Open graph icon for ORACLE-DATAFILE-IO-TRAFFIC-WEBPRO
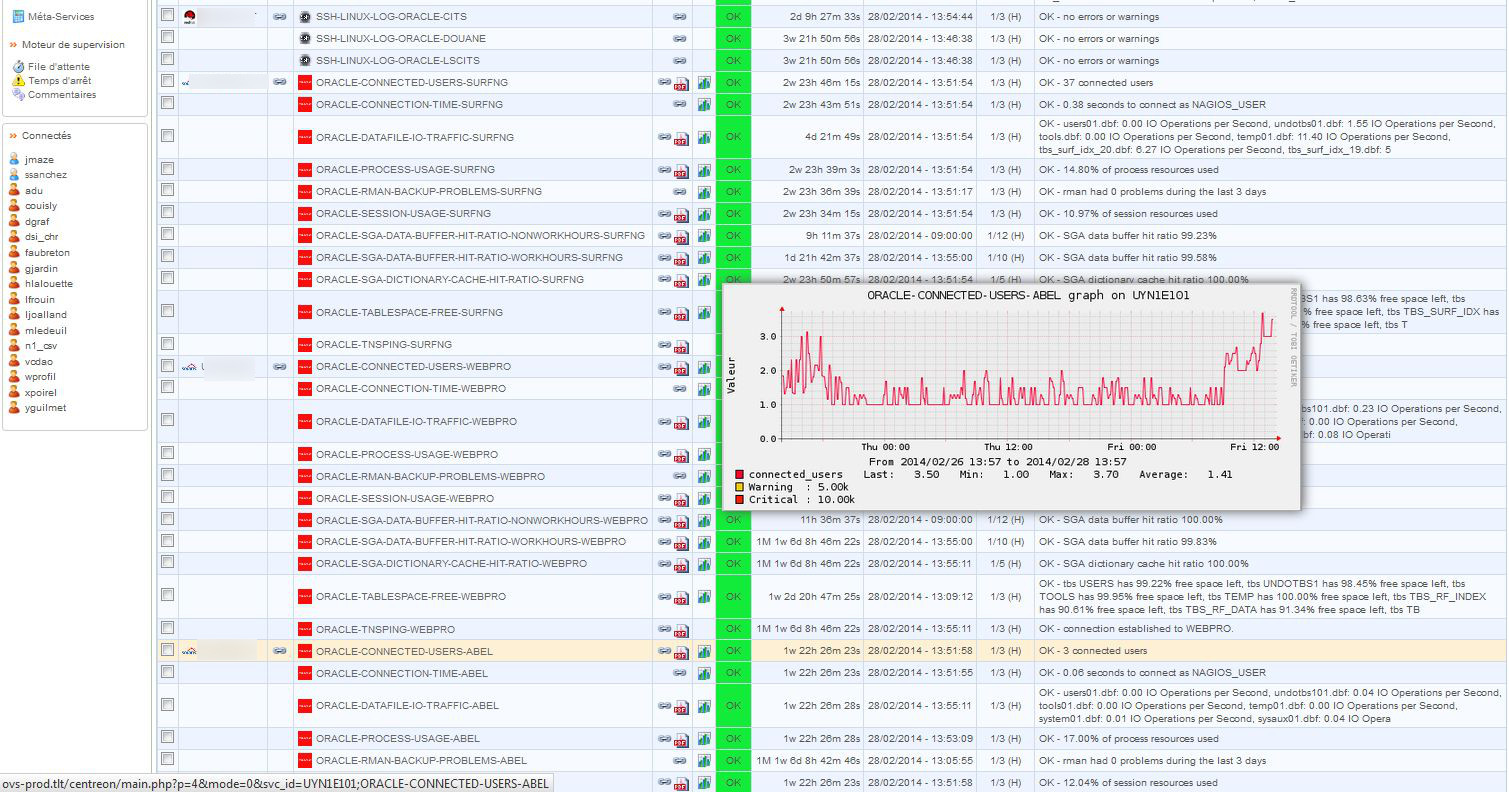1509x792 pixels. coord(704,422)
